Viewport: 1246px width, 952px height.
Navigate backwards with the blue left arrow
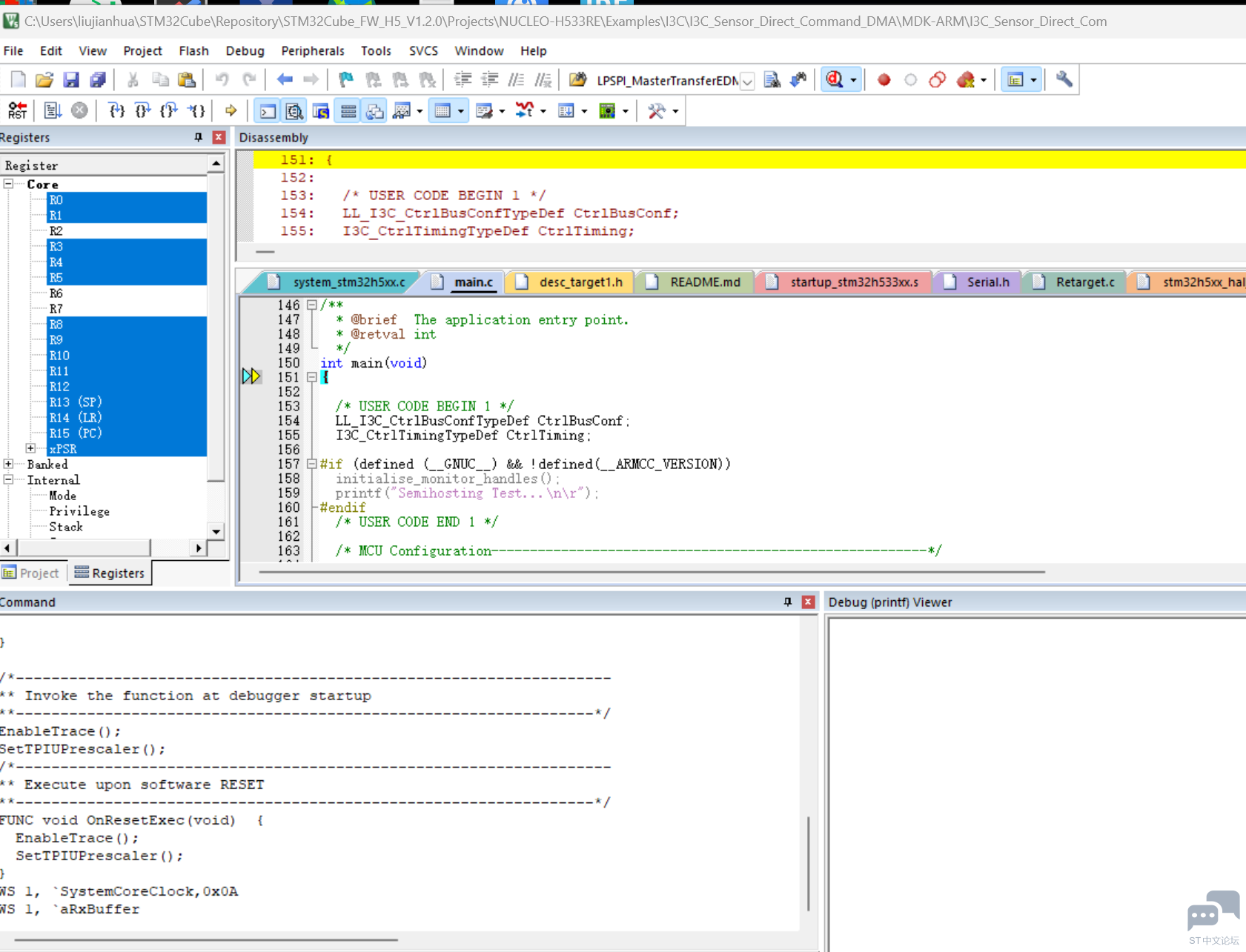pos(285,79)
